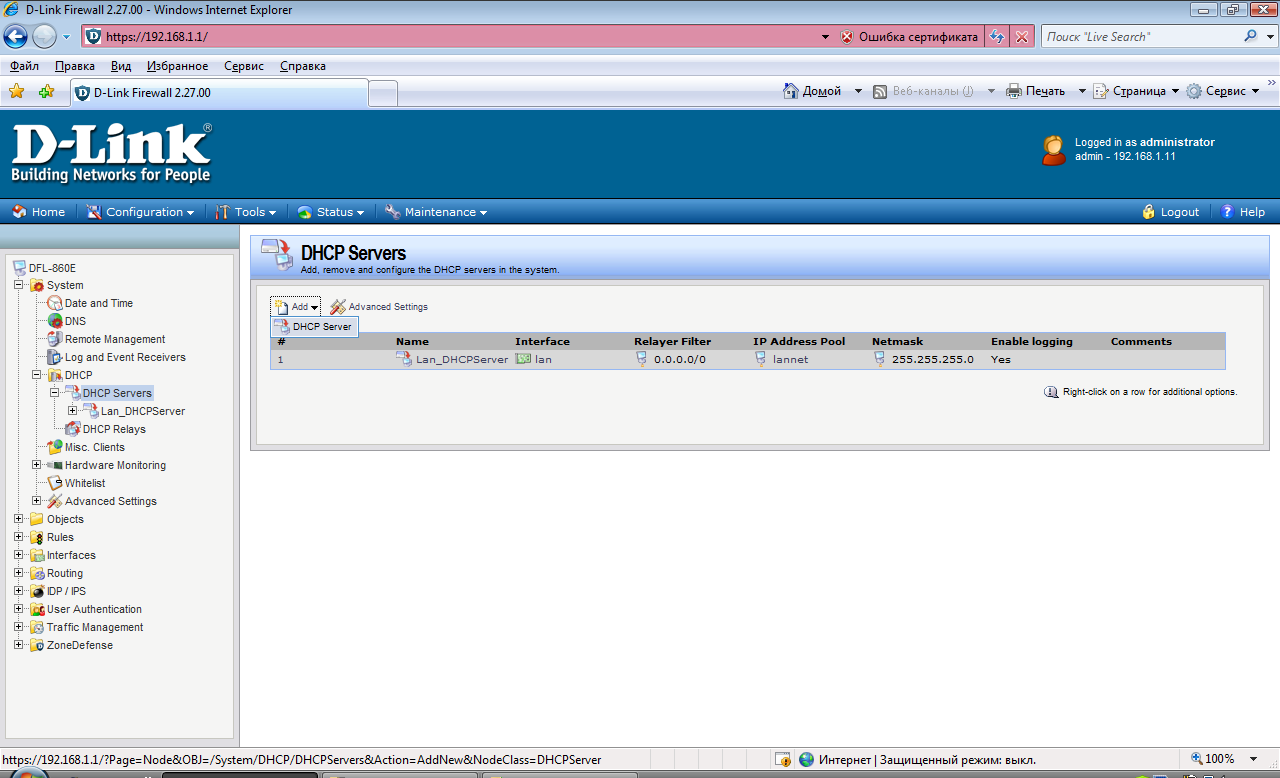Select the Misc. Clients icon
This screenshot has width=1280, height=778.
coord(55,447)
